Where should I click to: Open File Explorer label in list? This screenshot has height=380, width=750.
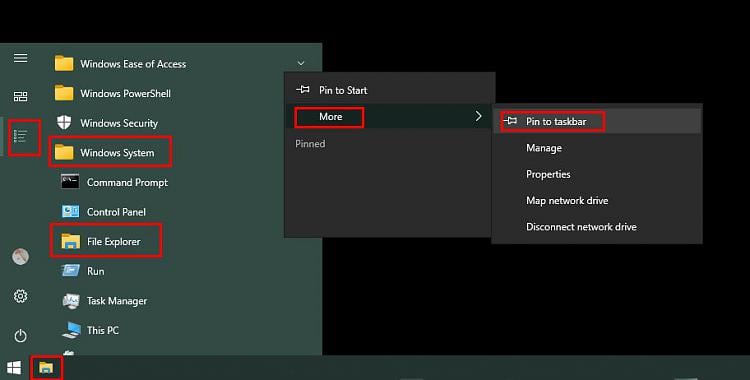pyautogui.click(x=113, y=242)
